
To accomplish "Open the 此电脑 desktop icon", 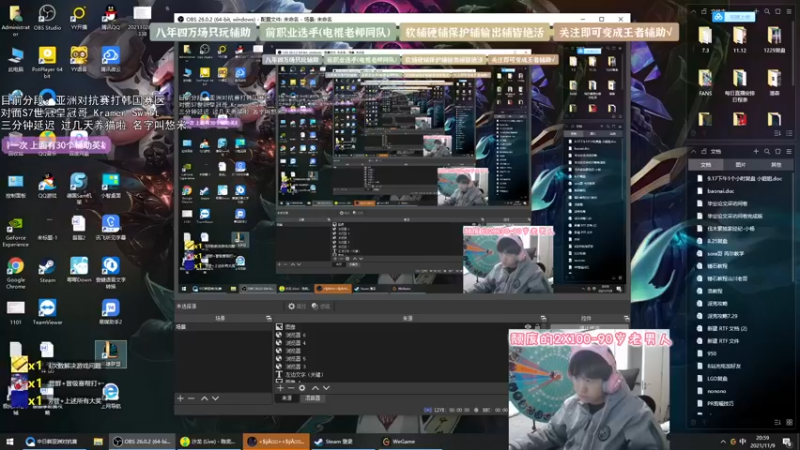I will tap(15, 59).
